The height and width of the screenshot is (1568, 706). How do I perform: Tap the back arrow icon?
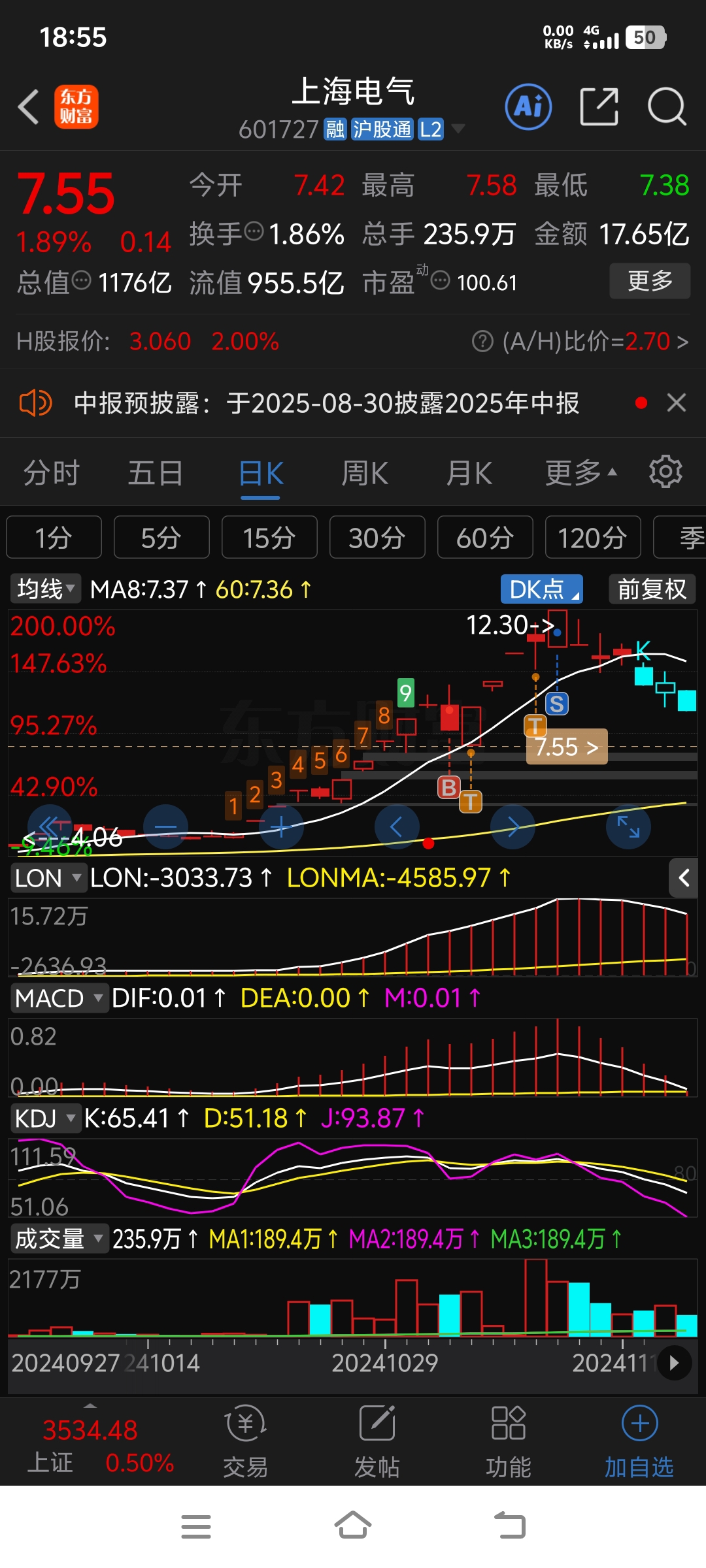pyautogui.click(x=29, y=106)
